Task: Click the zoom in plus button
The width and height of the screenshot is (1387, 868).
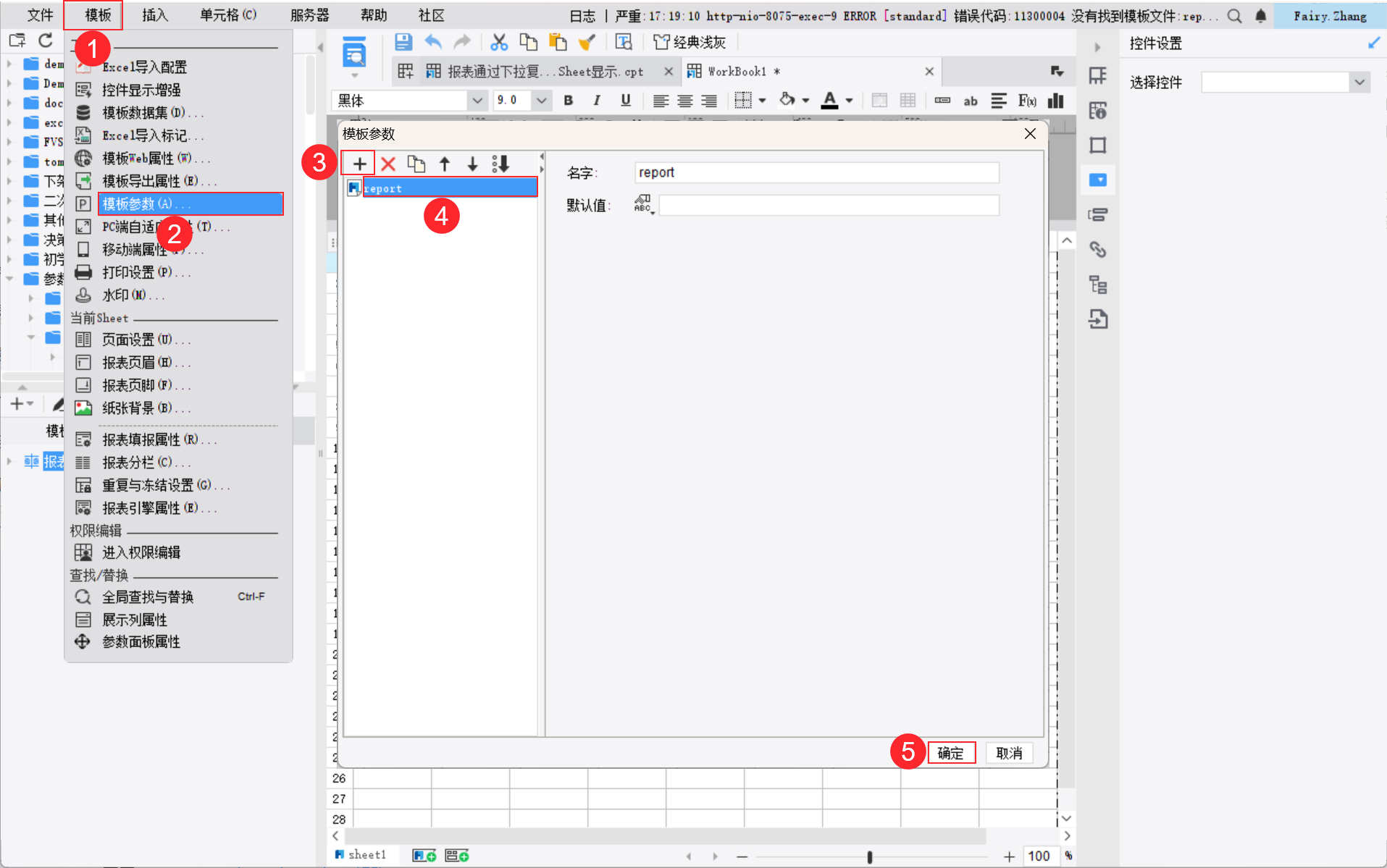Action: click(x=1010, y=856)
